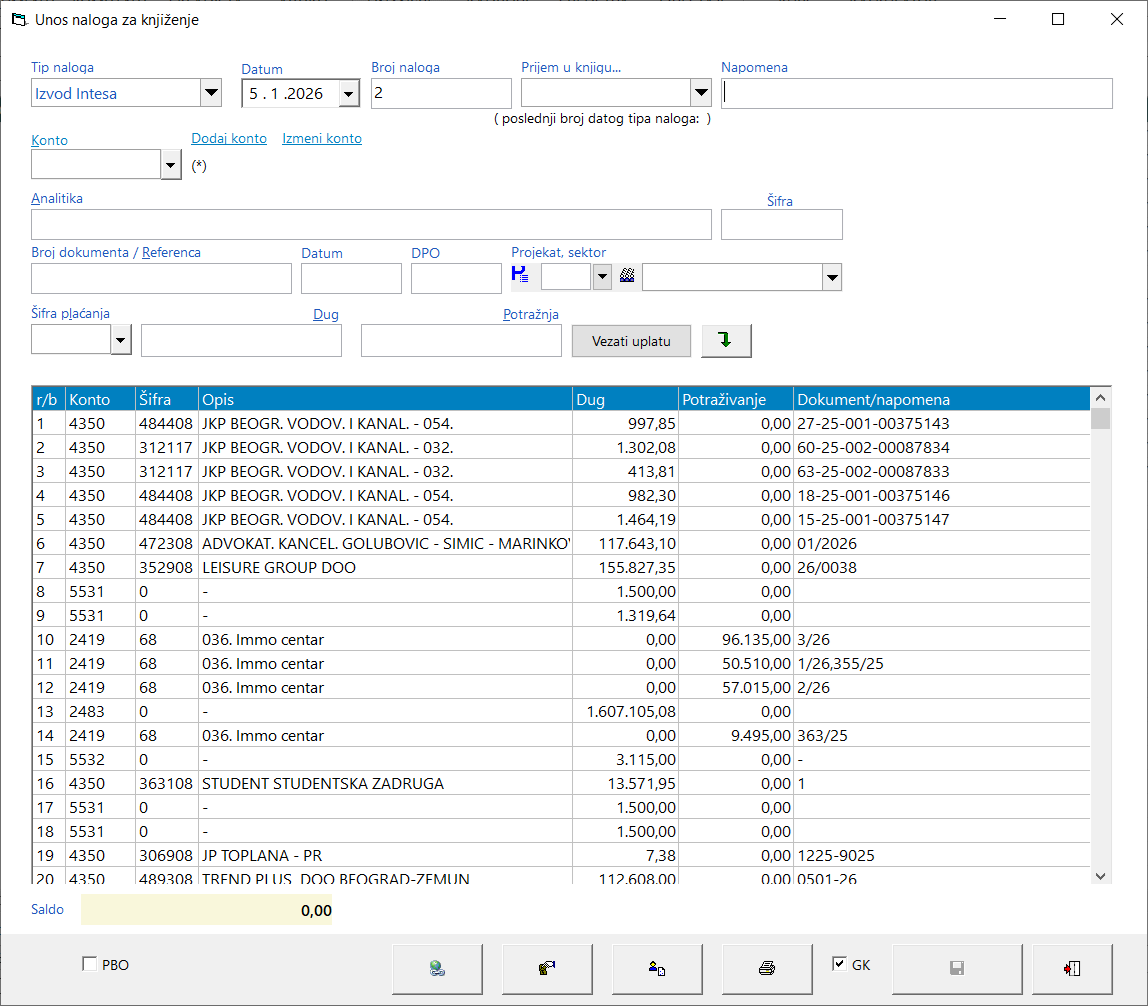Image resolution: width=1148 pixels, height=1006 pixels.
Task: Expand the small Projekat dropdown
Action: pyautogui.click(x=602, y=277)
